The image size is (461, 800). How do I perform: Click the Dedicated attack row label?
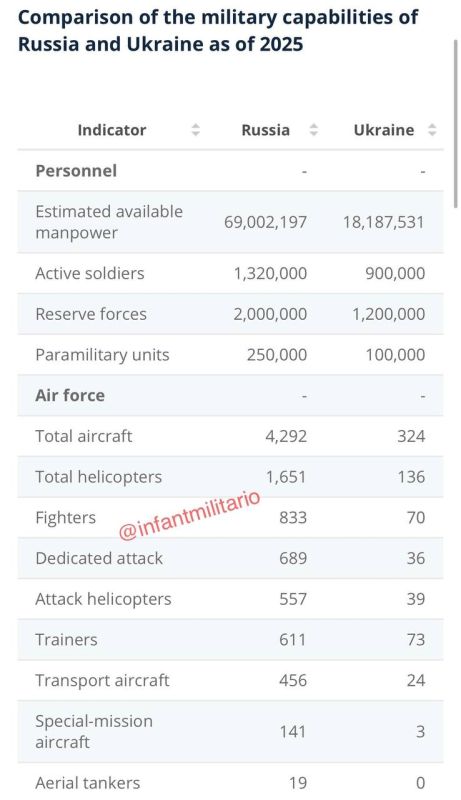pyautogui.click(x=99, y=558)
